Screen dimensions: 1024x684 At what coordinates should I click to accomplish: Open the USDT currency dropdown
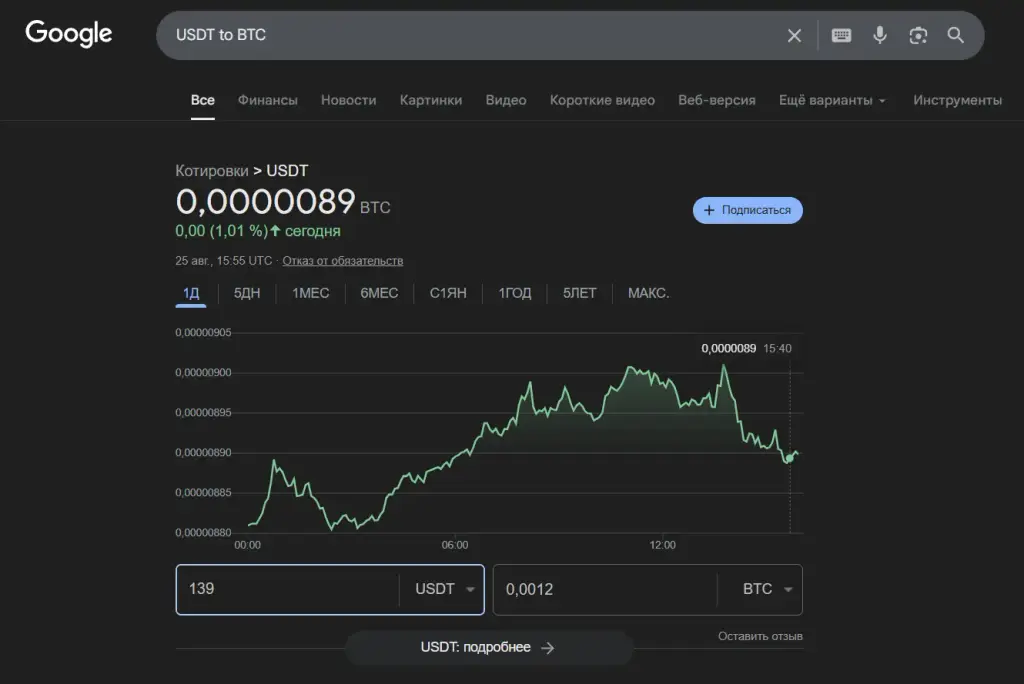pyautogui.click(x=444, y=589)
